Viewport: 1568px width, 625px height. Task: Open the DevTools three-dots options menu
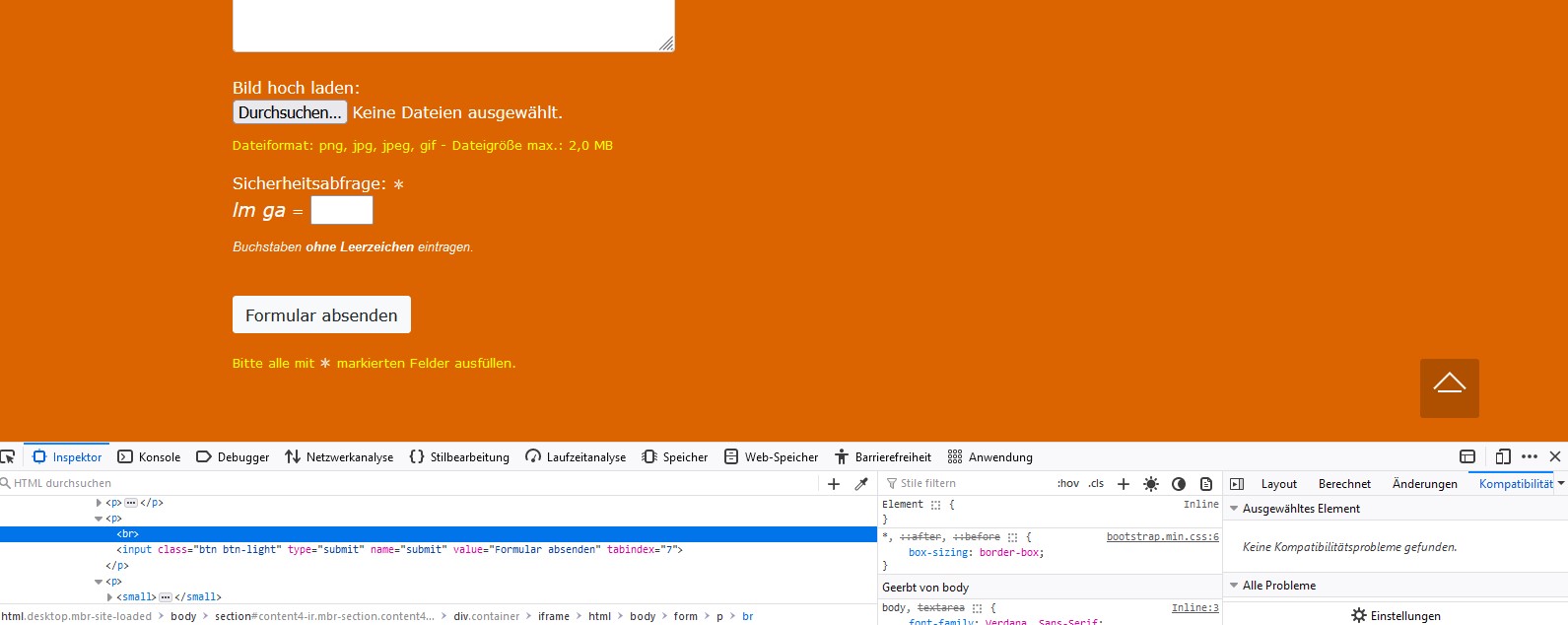point(1530,456)
